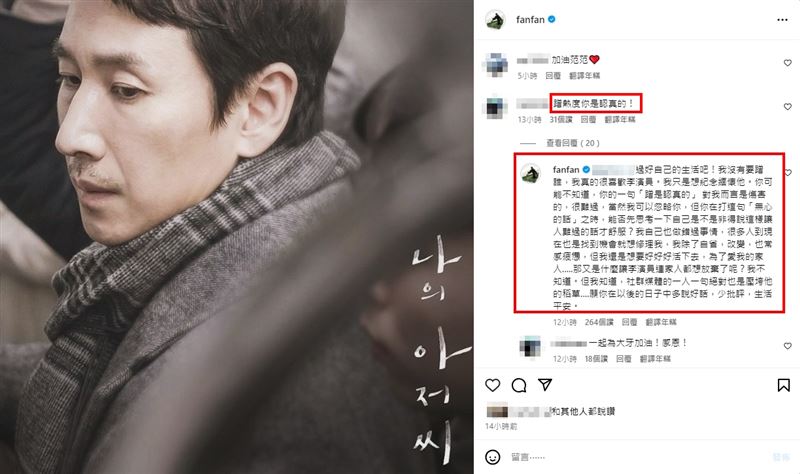Expand 查看回覆 (20) replies
This screenshot has width=800, height=474.
pos(572,143)
